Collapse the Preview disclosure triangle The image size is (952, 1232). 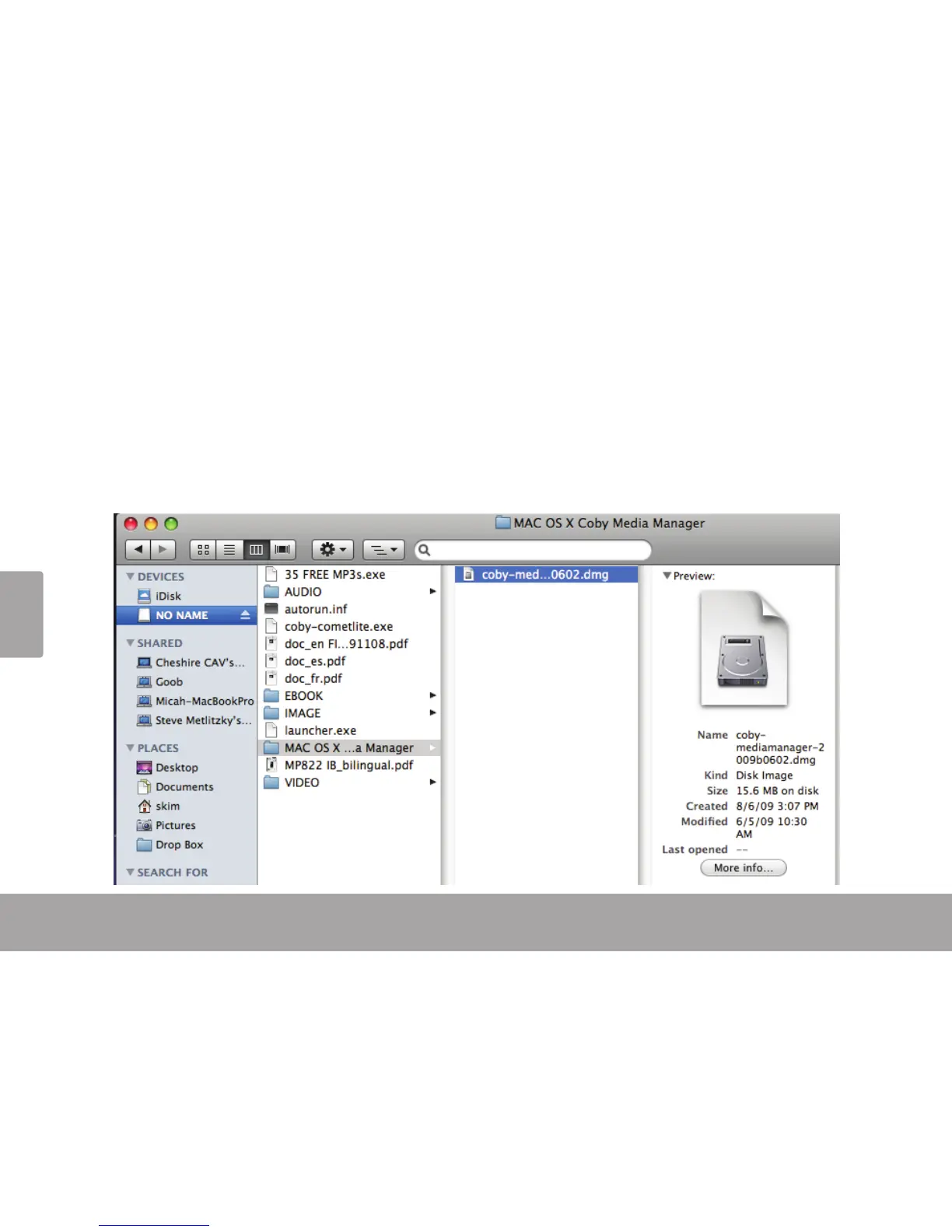click(x=667, y=576)
